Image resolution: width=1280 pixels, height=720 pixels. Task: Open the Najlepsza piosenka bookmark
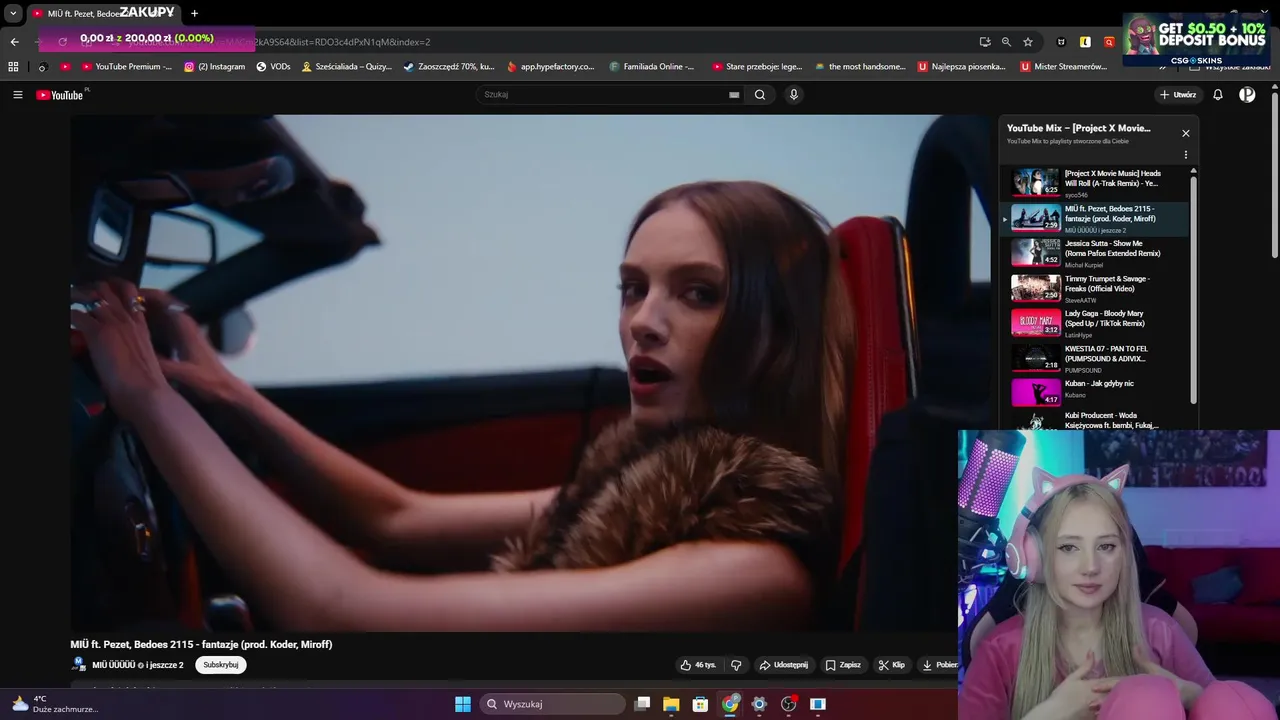pos(961,67)
